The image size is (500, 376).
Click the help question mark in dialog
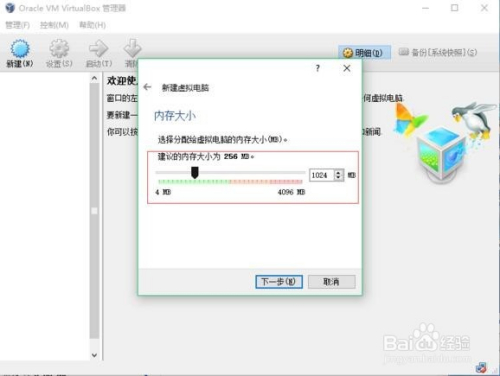318,68
